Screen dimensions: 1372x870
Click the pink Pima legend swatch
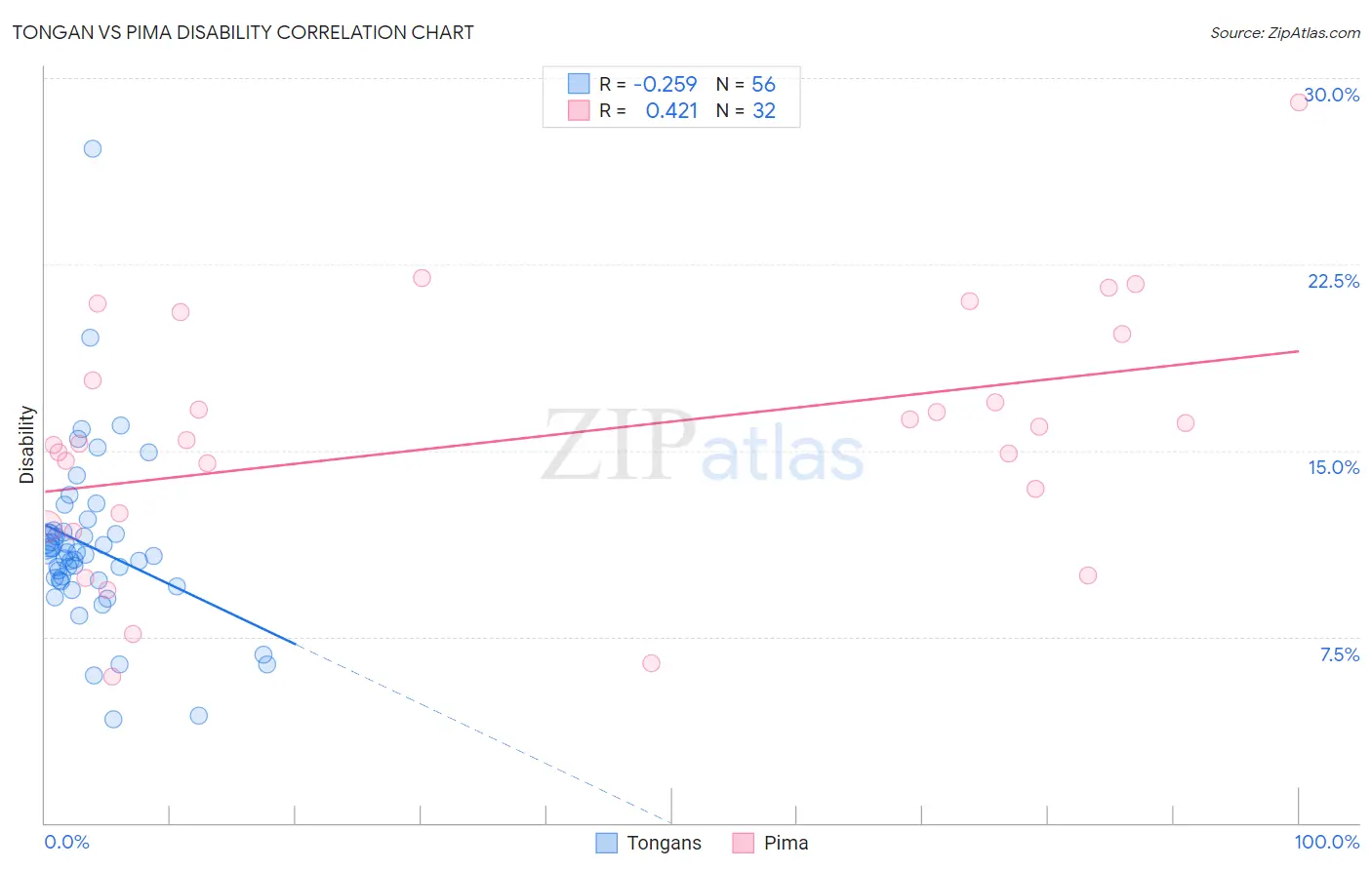pos(744,843)
